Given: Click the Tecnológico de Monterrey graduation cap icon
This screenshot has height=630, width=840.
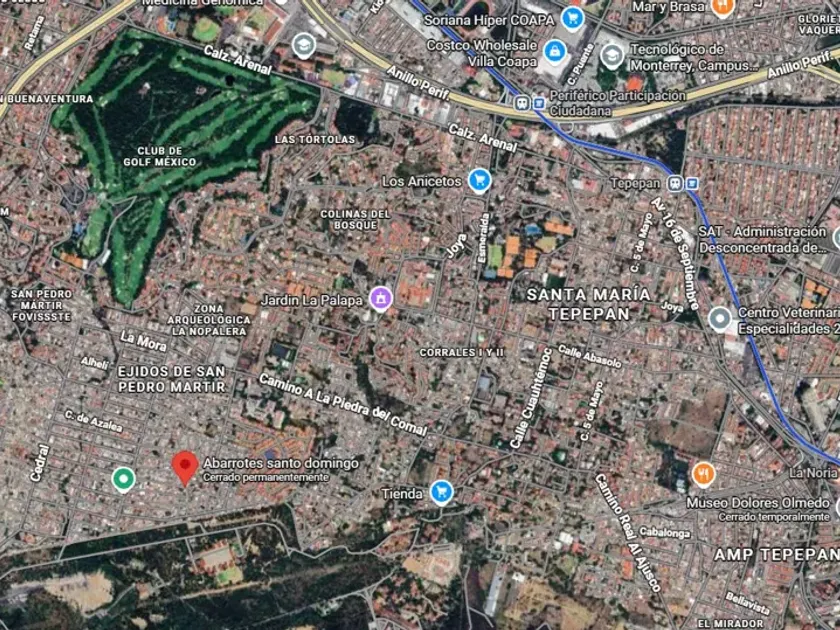Looking at the screenshot, I should (x=611, y=56).
